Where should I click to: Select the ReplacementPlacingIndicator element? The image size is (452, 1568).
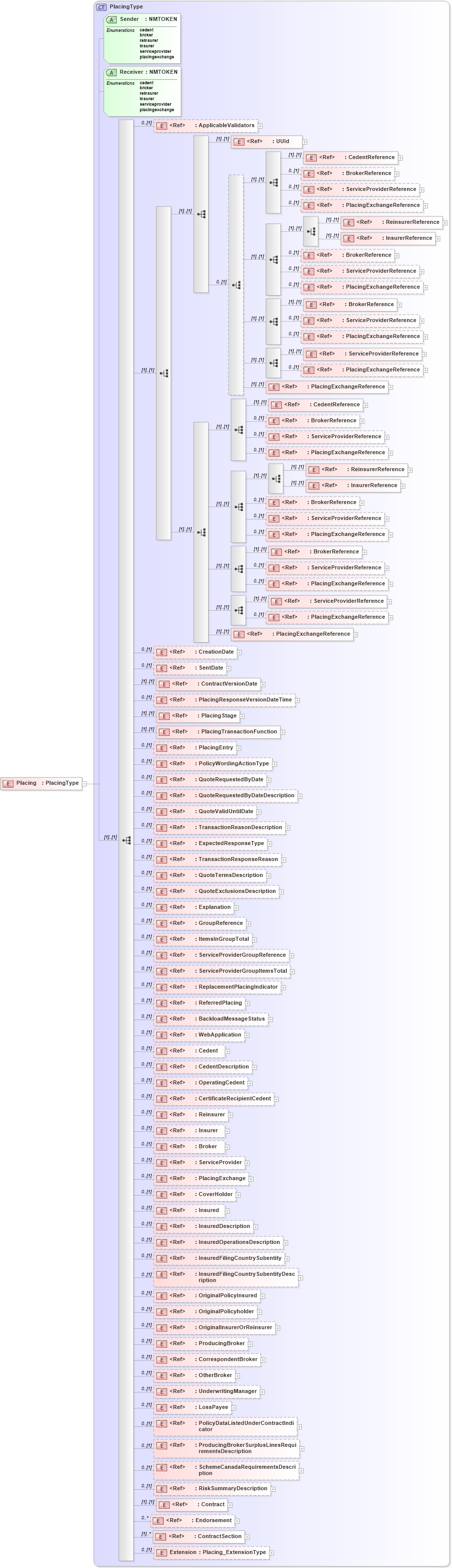(218, 987)
